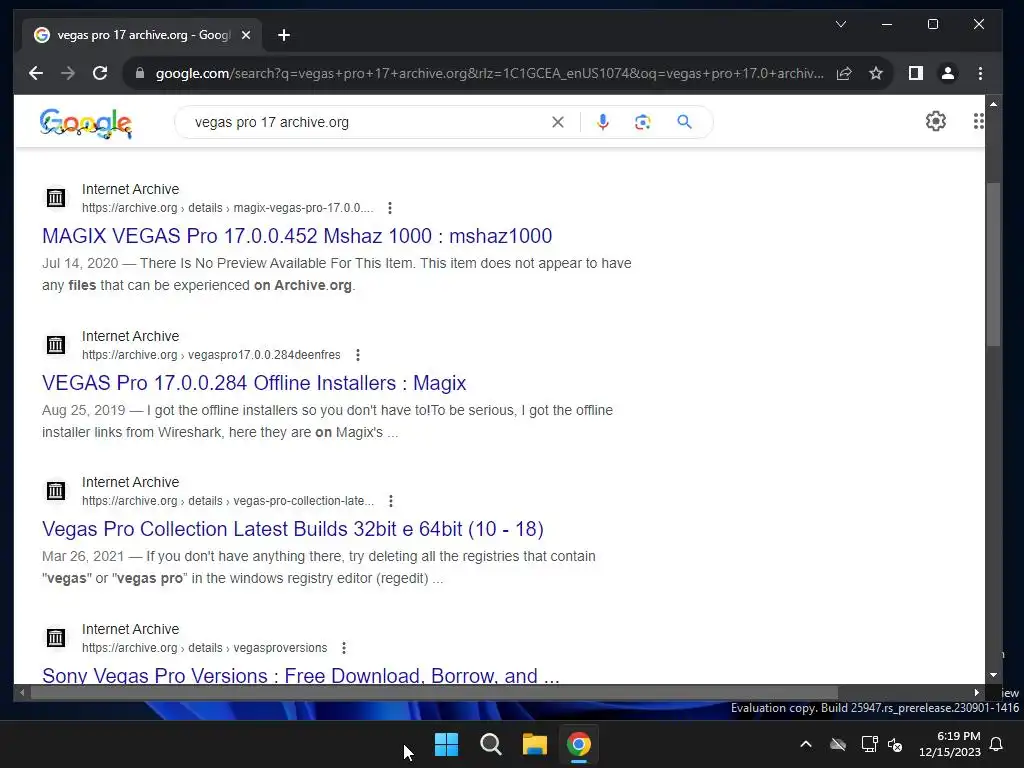Open MAGIX VEGAS Pro 17.0.0.452 Mshaz 1000 result
1024x768 pixels.
pyautogui.click(x=297, y=236)
